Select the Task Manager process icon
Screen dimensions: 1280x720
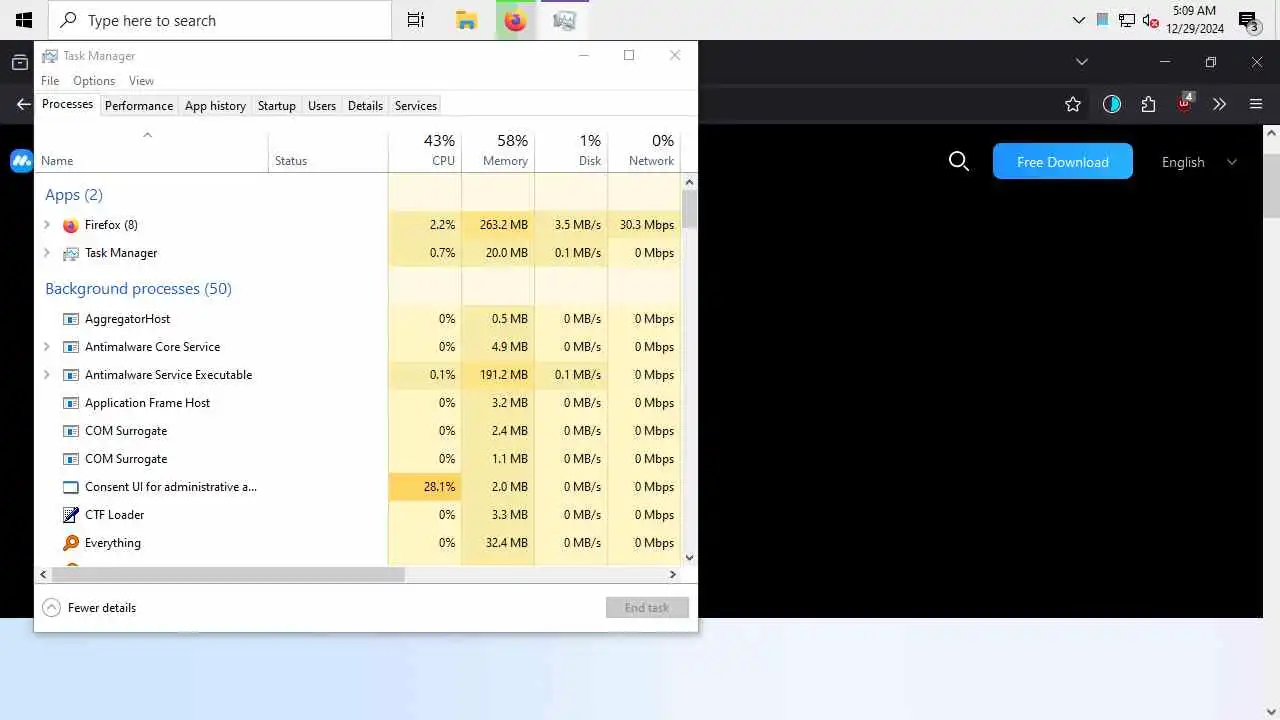[x=70, y=253]
